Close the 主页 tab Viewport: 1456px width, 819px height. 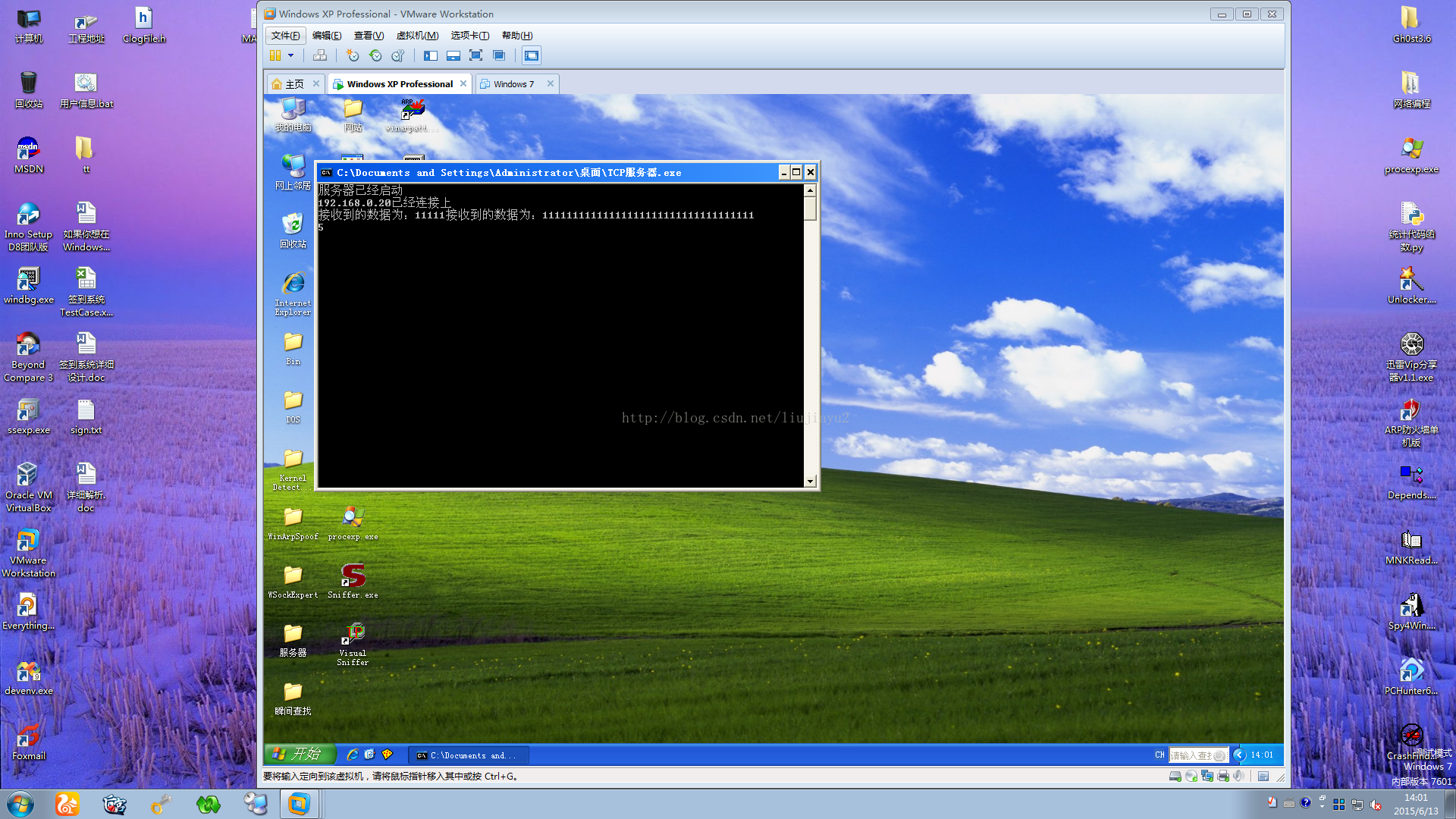point(316,83)
